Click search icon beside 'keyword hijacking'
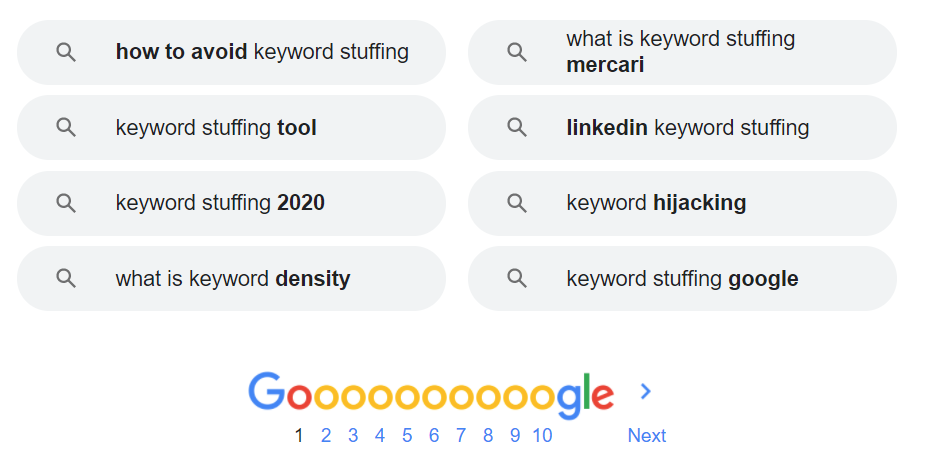The height and width of the screenshot is (460, 936). (x=517, y=203)
